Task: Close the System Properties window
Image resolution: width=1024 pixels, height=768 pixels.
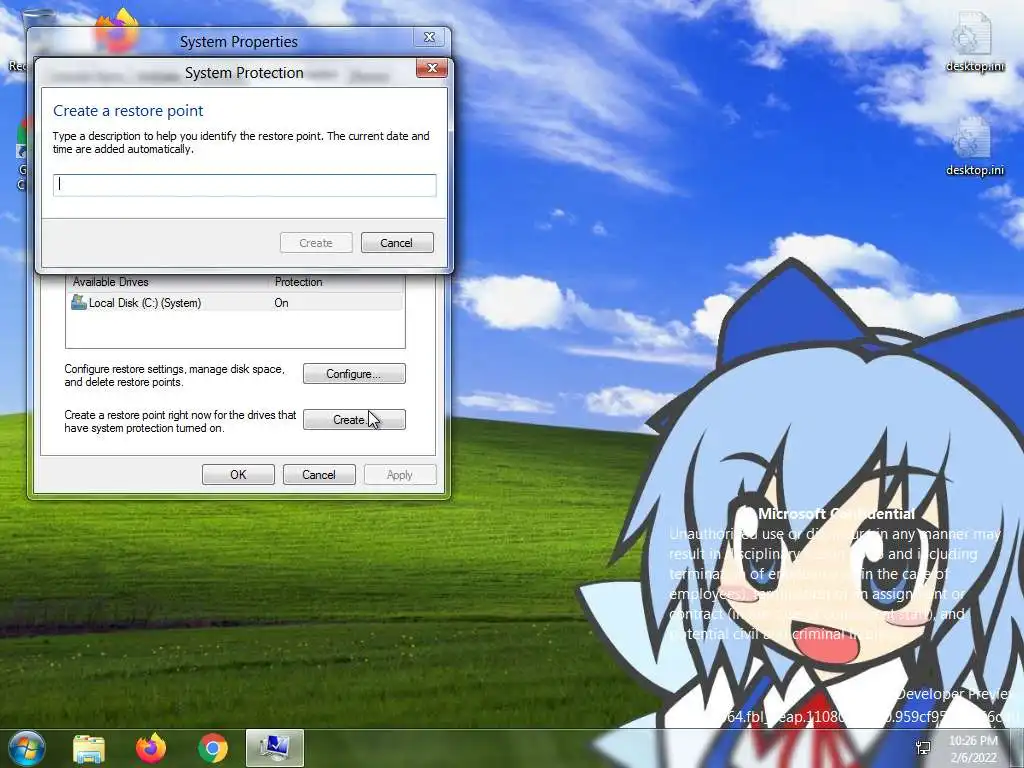Action: (x=430, y=37)
